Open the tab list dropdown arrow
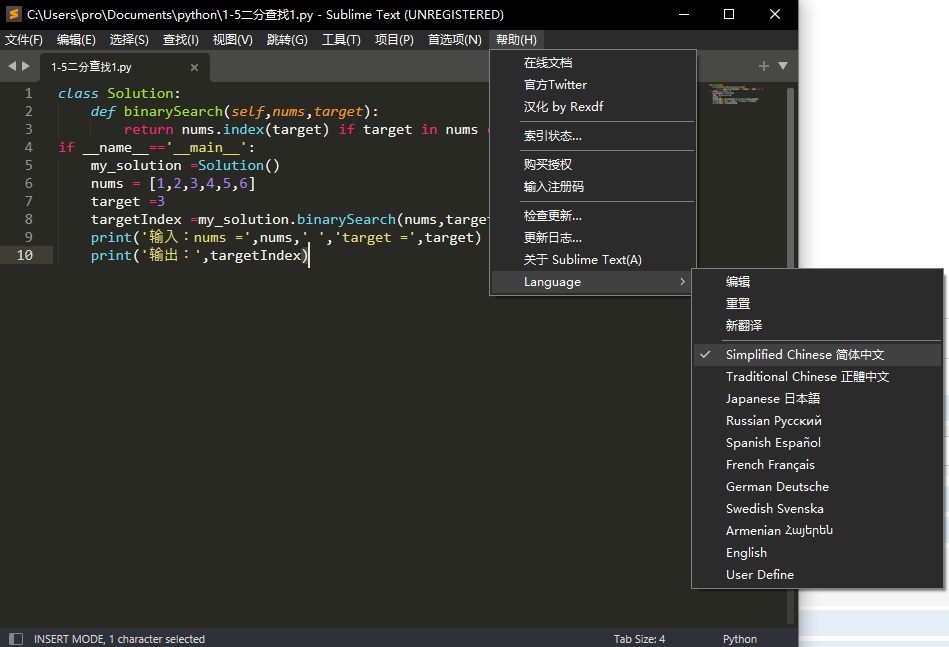This screenshot has height=647, width=949. click(x=783, y=65)
